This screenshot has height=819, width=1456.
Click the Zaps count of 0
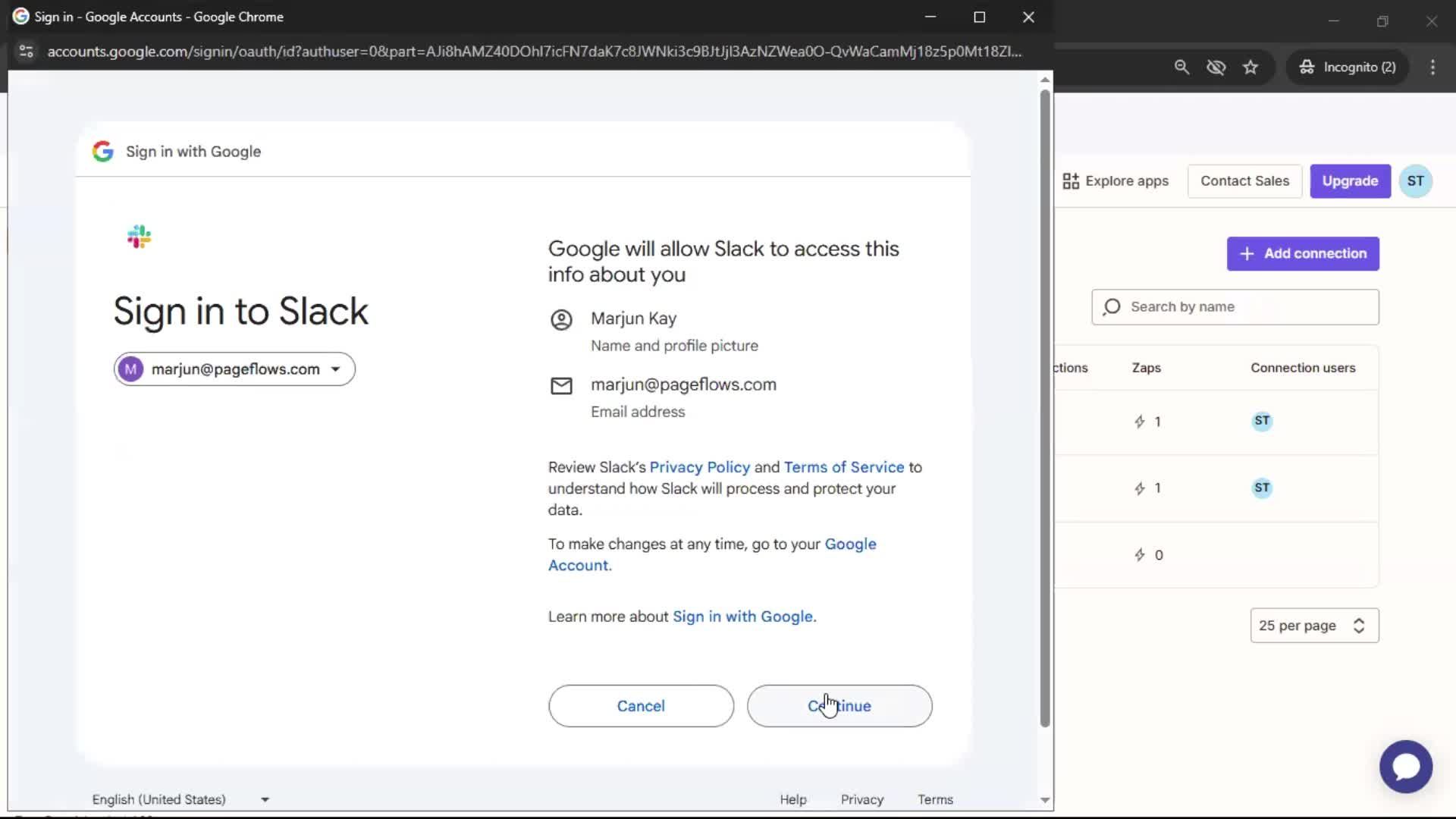pos(1148,555)
